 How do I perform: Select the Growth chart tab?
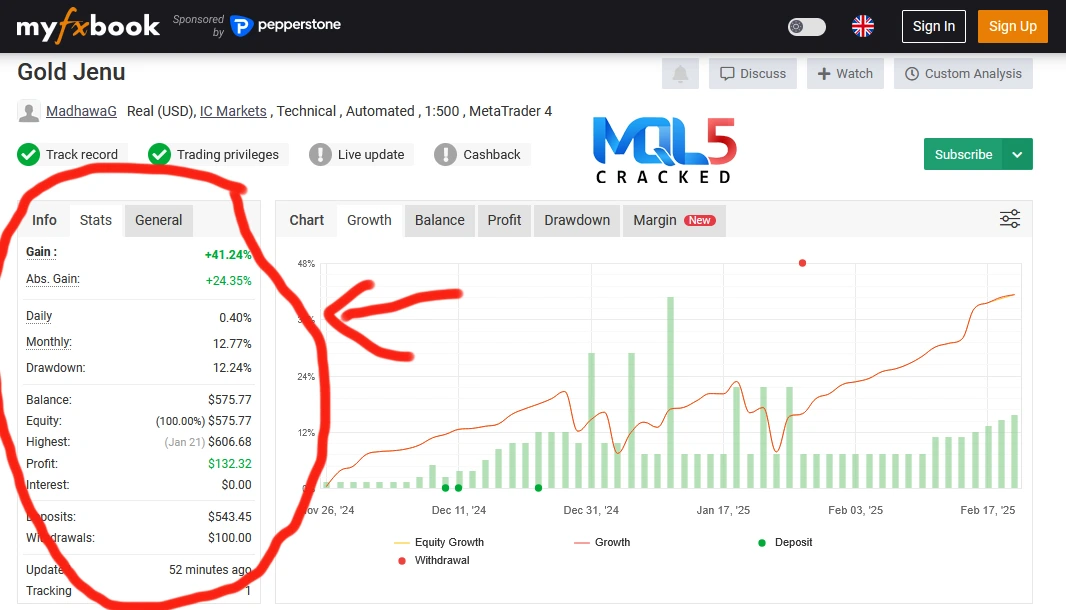369,220
